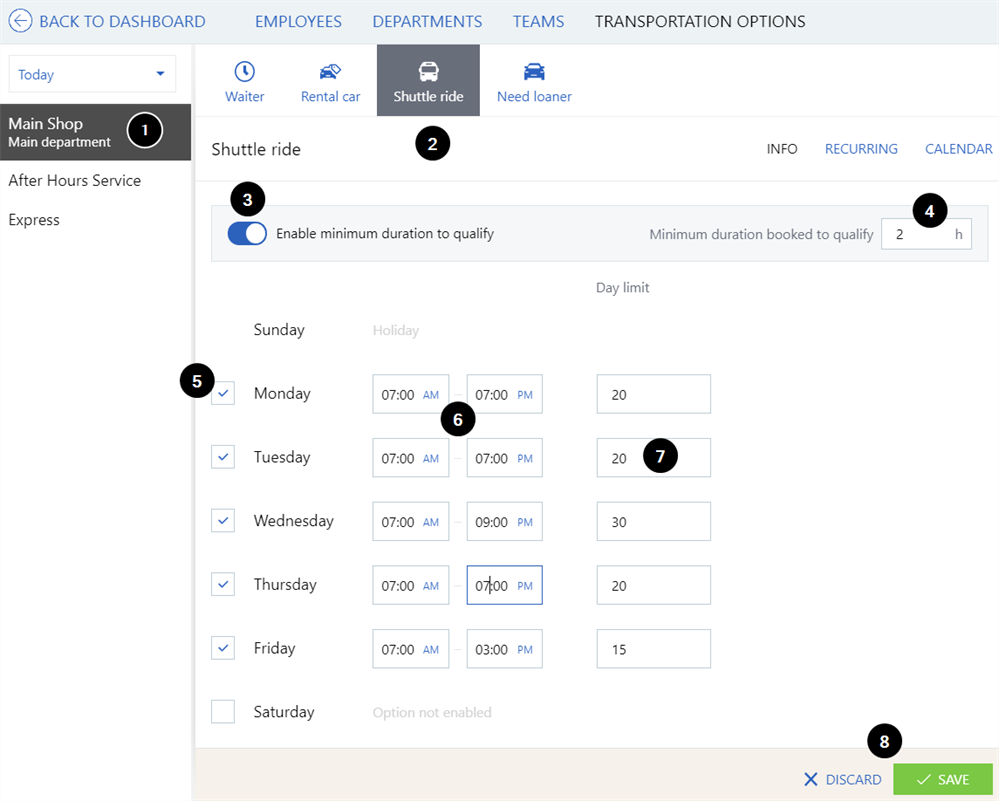Click the minimum duration hours input field
The height and width of the screenshot is (801, 999).
pos(926,233)
